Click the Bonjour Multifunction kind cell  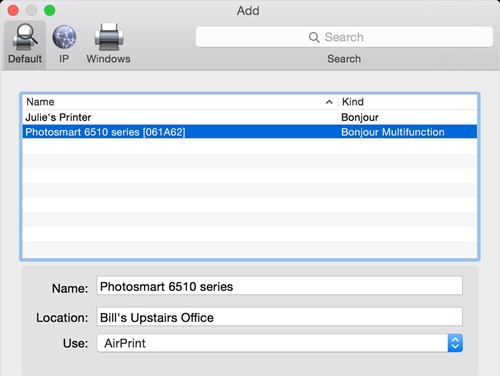tap(393, 132)
